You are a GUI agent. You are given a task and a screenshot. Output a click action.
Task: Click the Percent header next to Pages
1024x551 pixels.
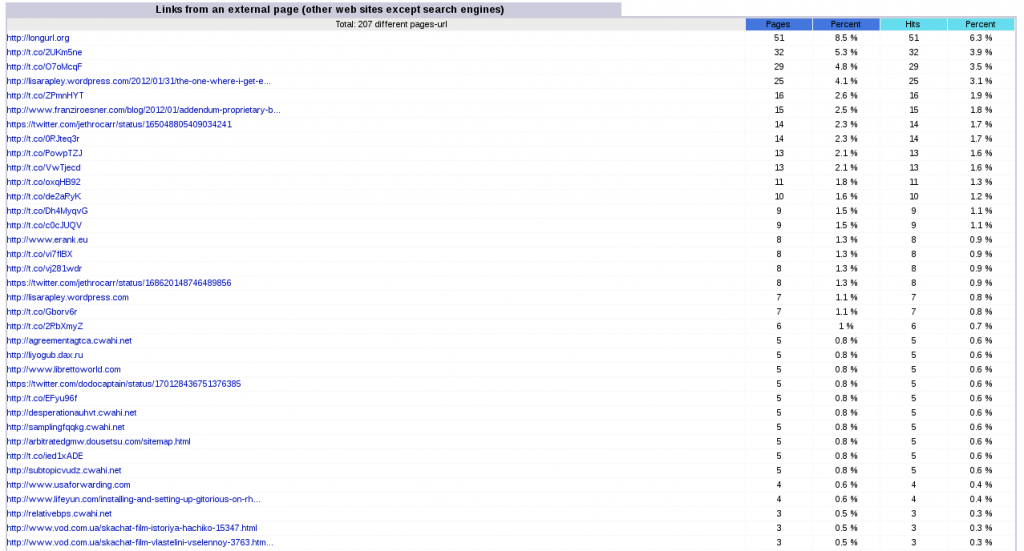(846, 24)
